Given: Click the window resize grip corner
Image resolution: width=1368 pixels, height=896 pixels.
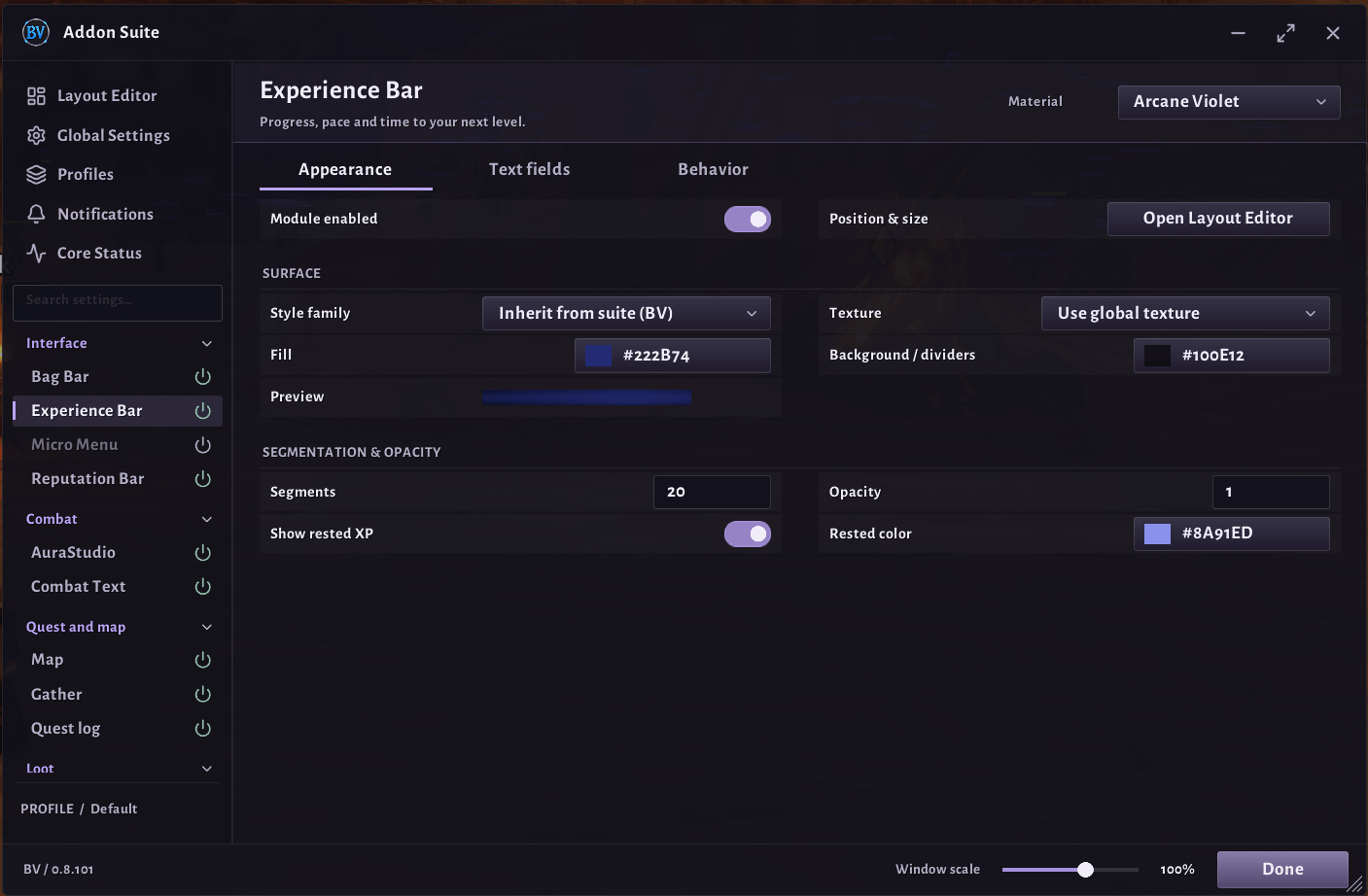Looking at the screenshot, I should 1354,883.
